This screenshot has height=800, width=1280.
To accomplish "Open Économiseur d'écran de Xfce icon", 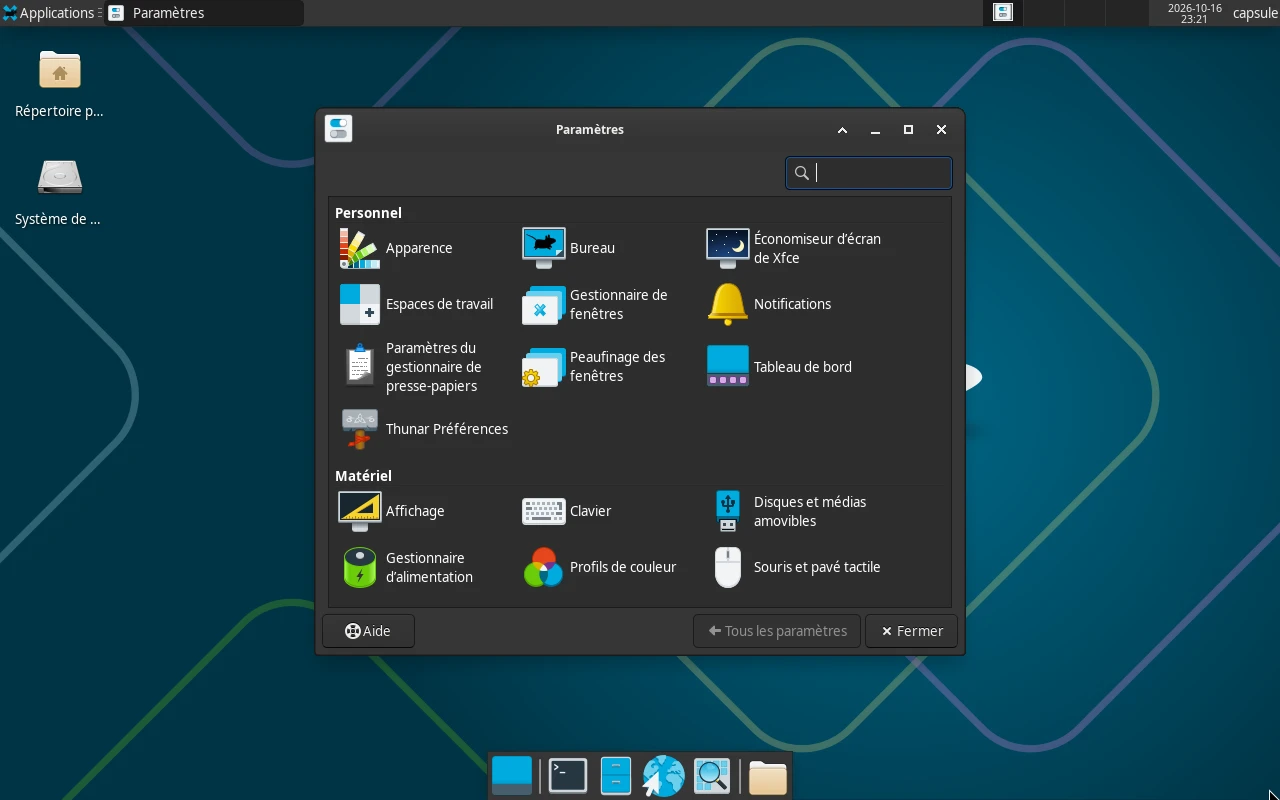I will [727, 248].
